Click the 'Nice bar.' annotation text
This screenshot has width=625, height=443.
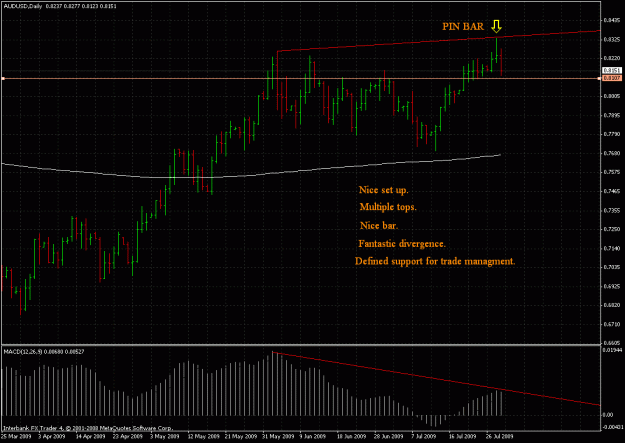(379, 226)
